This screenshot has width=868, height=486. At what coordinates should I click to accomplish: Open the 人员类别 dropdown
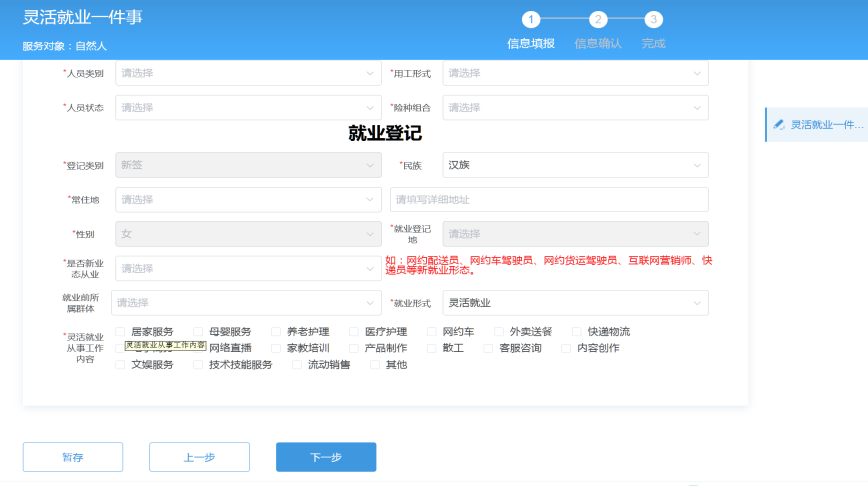pyautogui.click(x=247, y=73)
